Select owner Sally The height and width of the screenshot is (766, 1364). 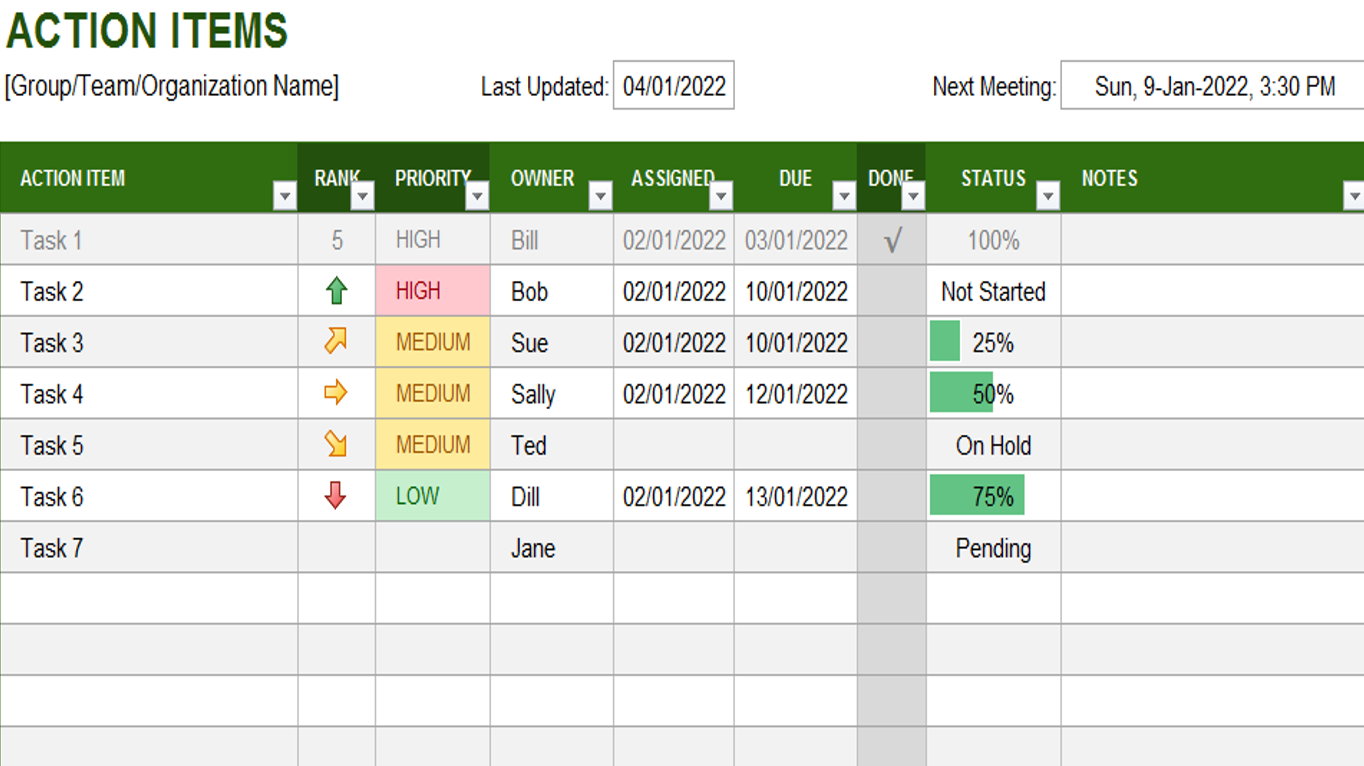coord(552,393)
